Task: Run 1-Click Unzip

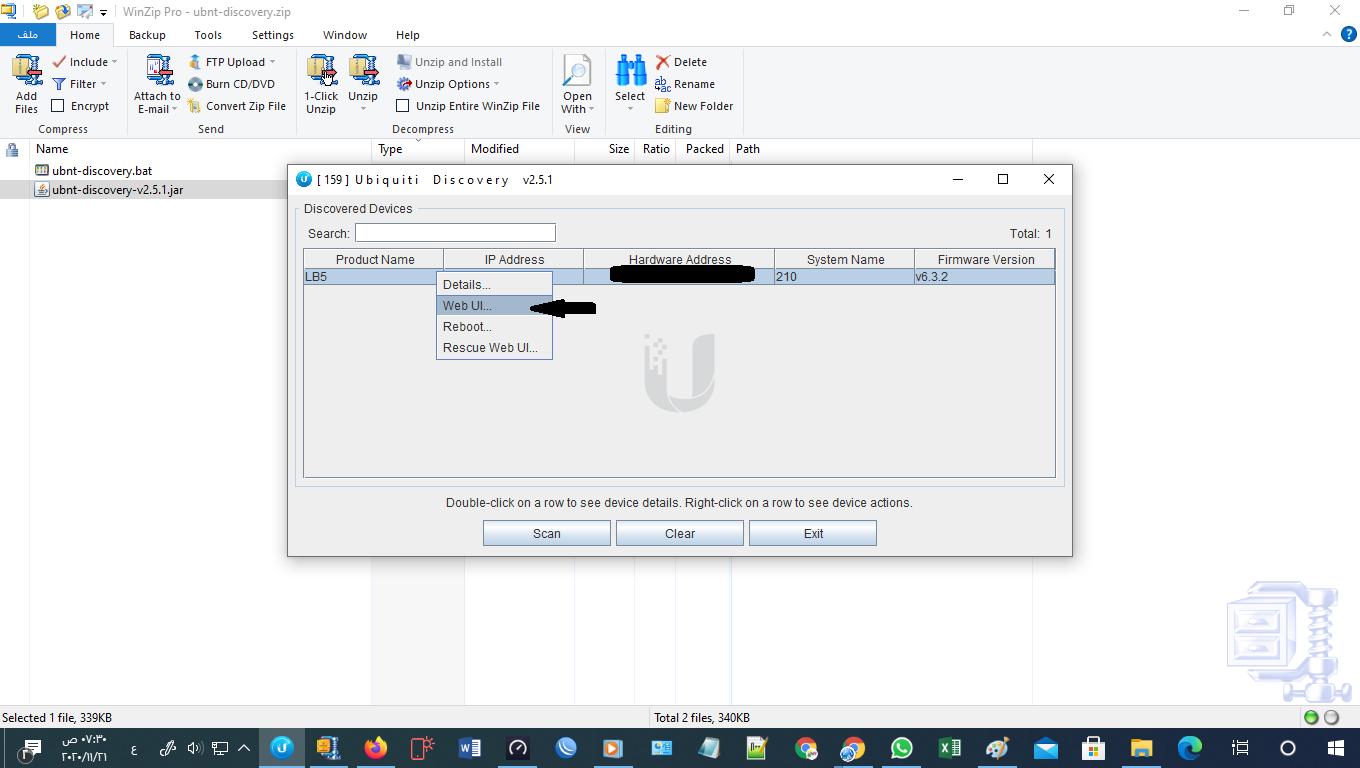Action: (x=321, y=84)
